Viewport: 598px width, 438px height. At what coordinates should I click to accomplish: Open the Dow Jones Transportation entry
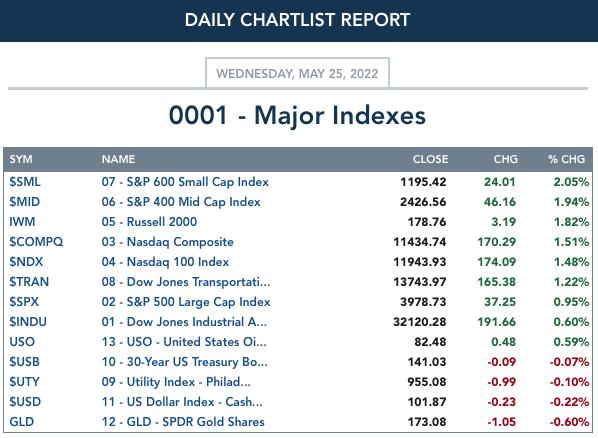tap(186, 282)
